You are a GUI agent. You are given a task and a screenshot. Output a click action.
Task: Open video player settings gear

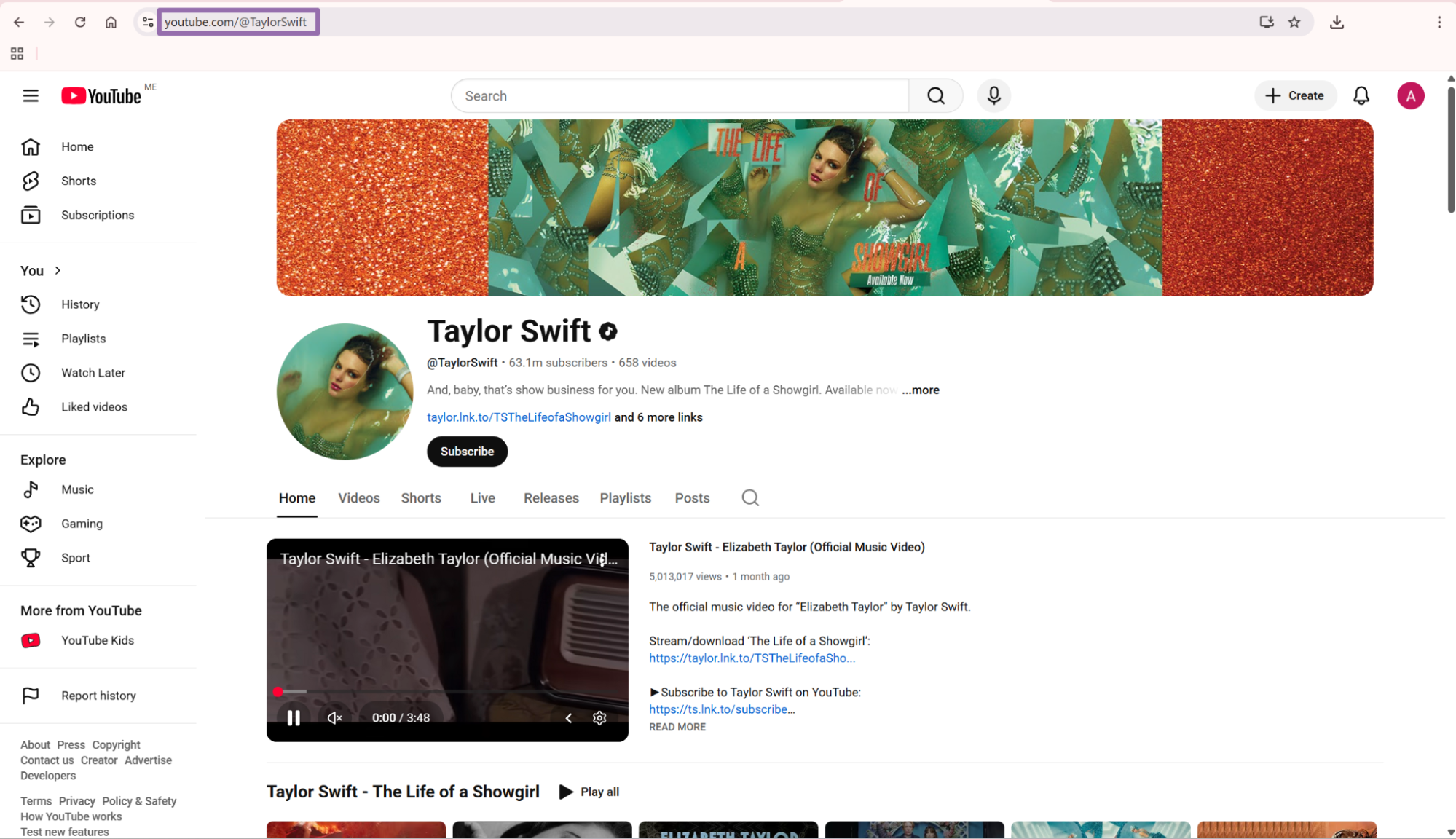pos(599,718)
